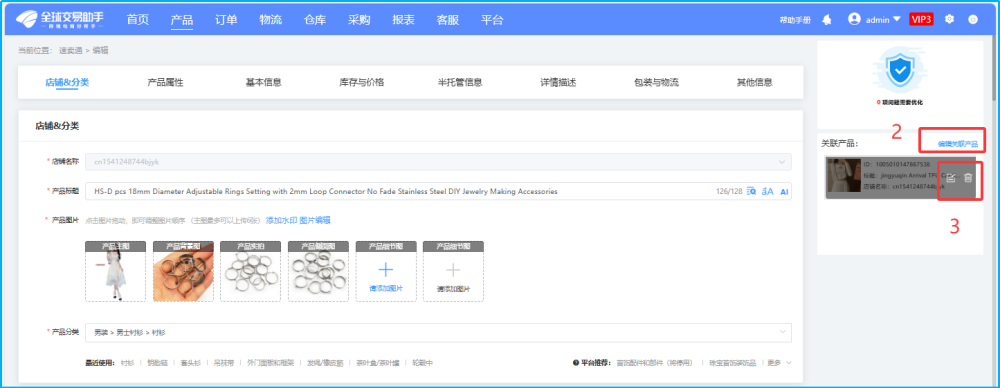Click the 图片编辑 link

point(315,220)
